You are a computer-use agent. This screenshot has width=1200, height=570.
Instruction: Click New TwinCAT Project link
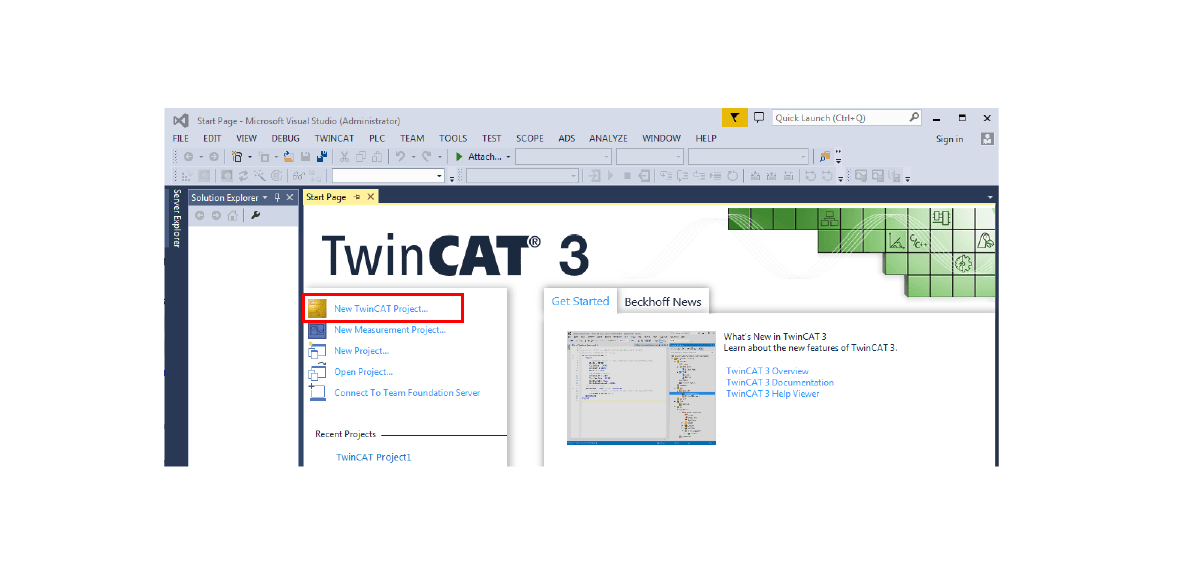pyautogui.click(x=381, y=309)
